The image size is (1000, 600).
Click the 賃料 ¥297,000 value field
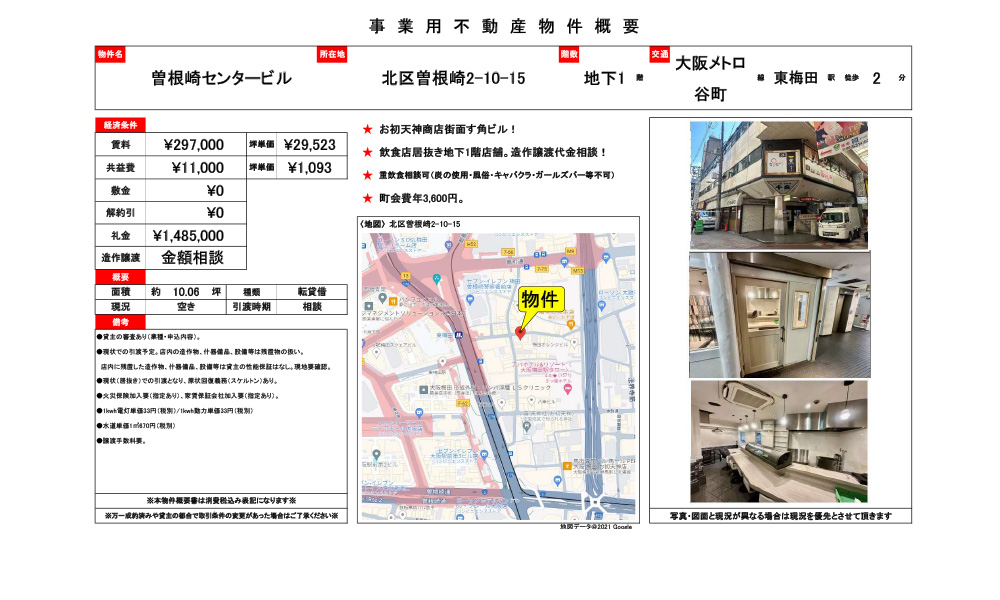(193, 145)
